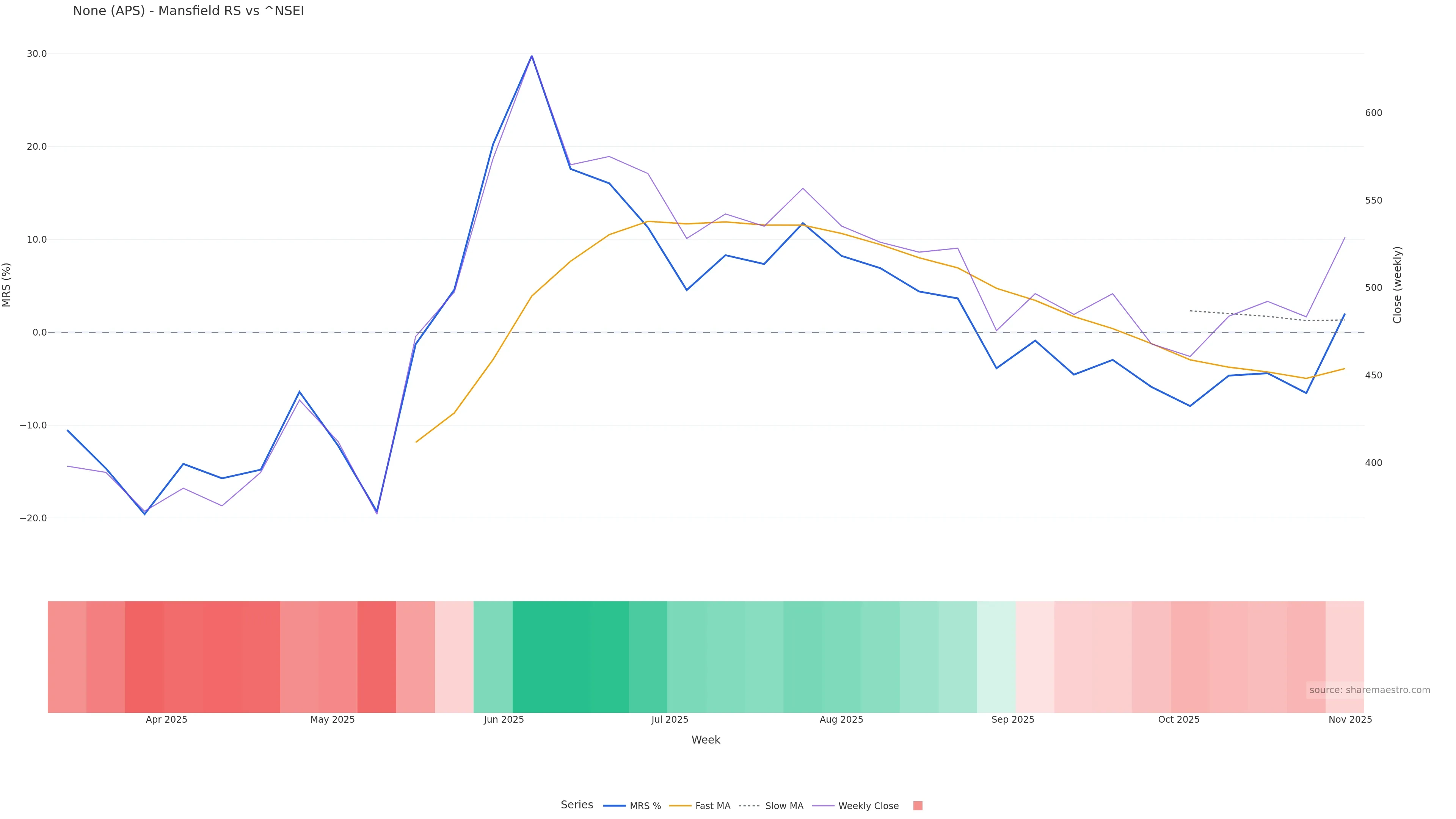Select the Apr 2025 axis label
This screenshot has height=819, width=1456.
(166, 720)
